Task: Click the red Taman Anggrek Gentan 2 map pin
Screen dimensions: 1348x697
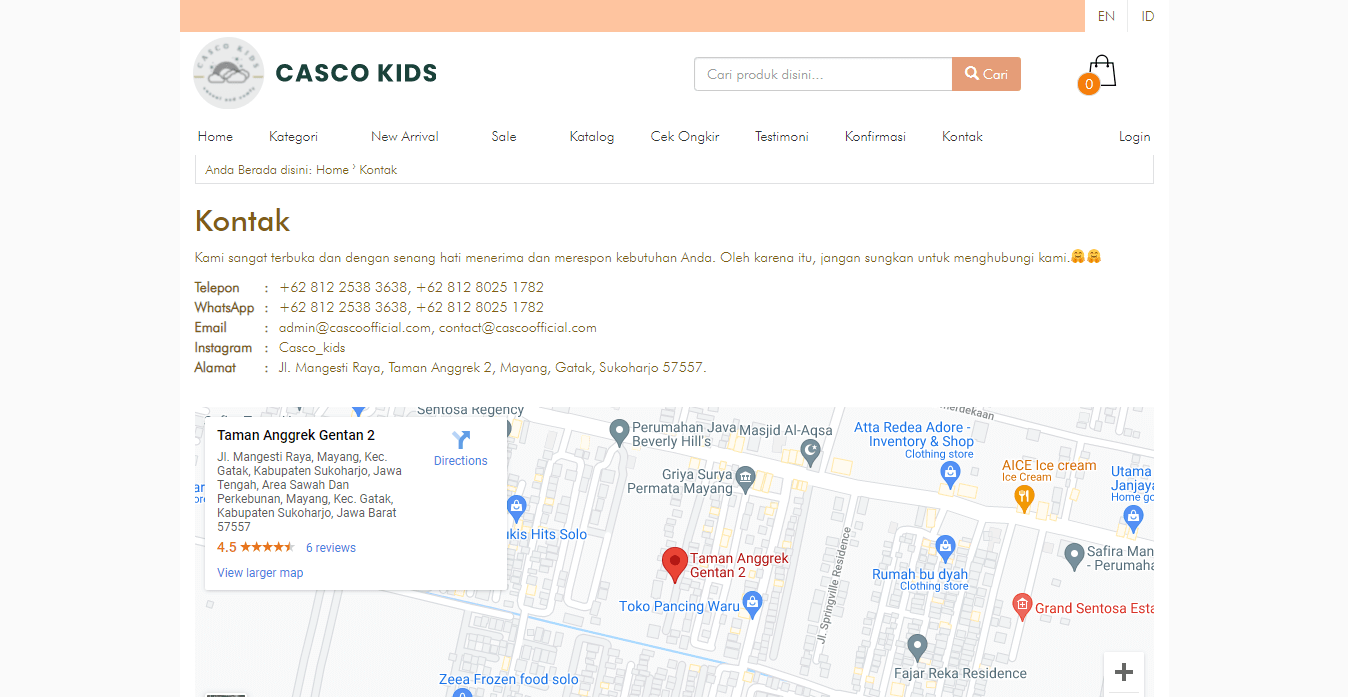Action: 675,565
